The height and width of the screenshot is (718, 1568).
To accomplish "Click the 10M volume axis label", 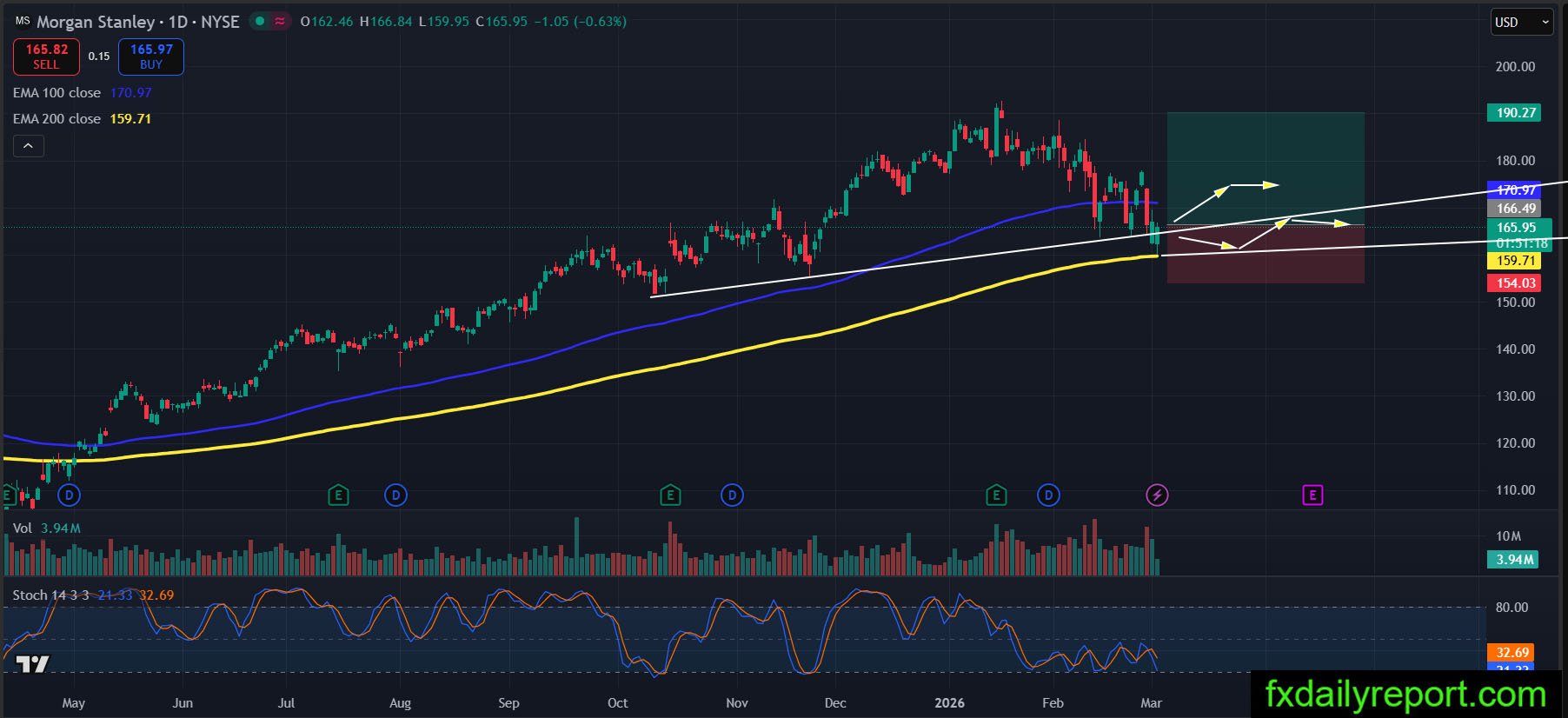I will (1508, 535).
